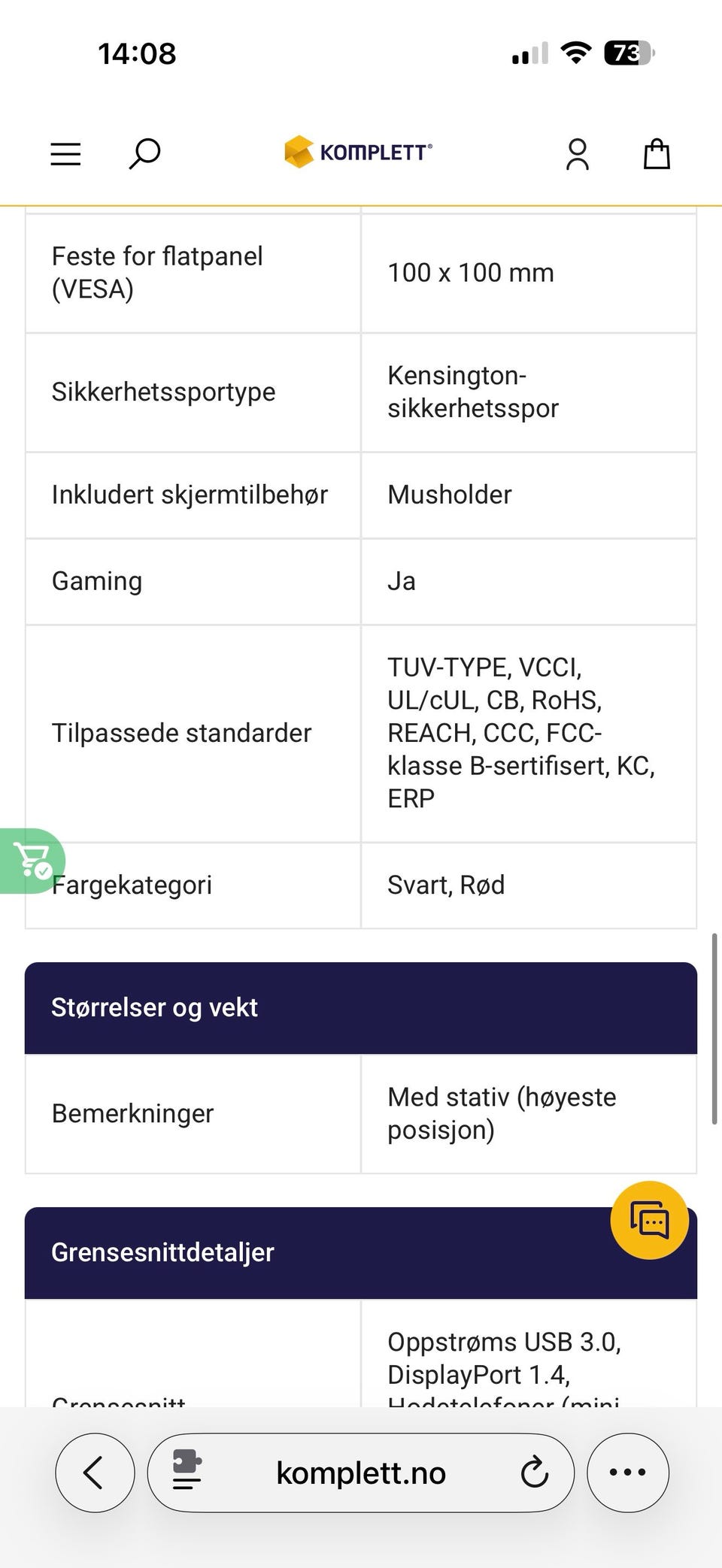
Task: Tap the search magnifier icon
Action: 144,153
